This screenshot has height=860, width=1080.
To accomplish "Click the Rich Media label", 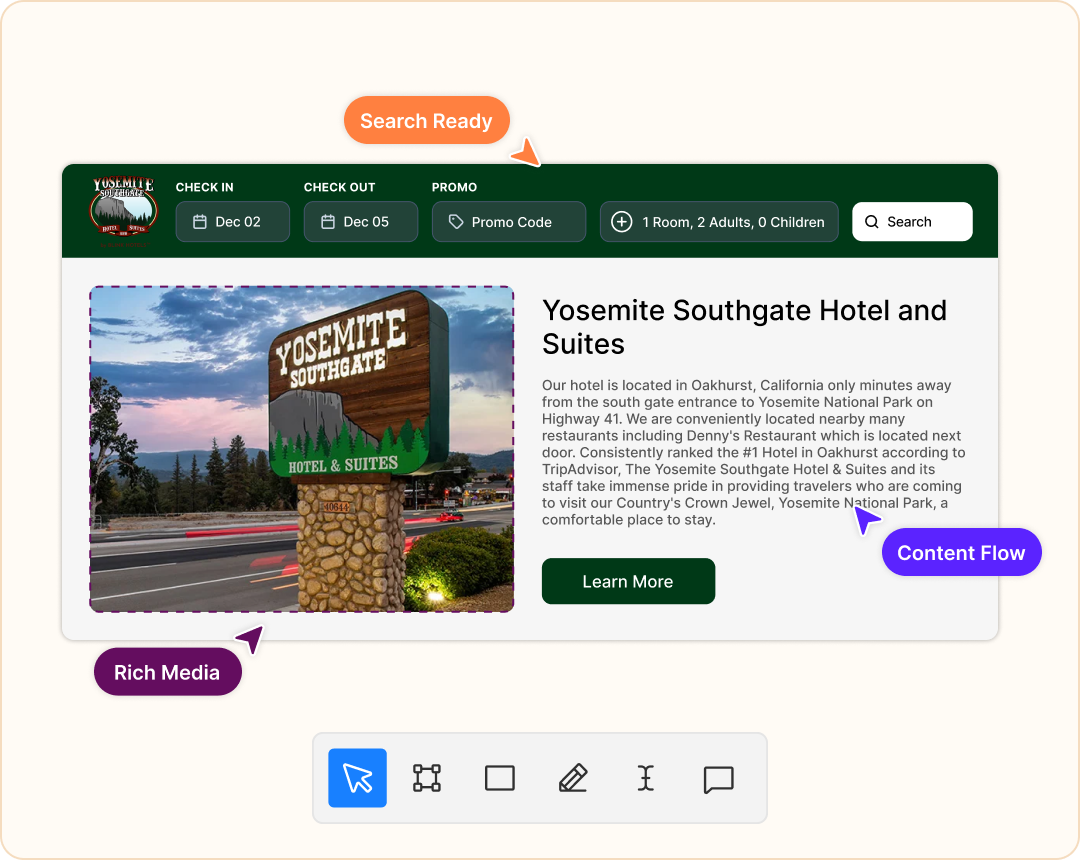I will point(167,672).
